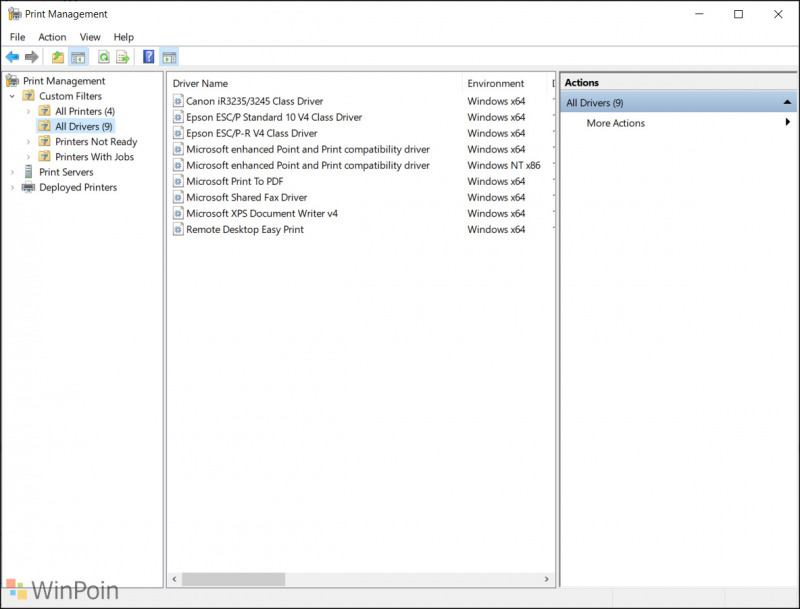The width and height of the screenshot is (800, 609).
Task: Toggle the Show/Hide Action Pane icon
Action: [x=169, y=57]
